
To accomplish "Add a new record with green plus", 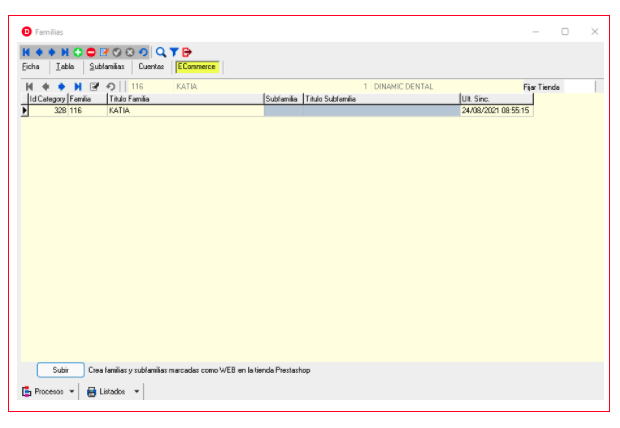I will pos(78,52).
